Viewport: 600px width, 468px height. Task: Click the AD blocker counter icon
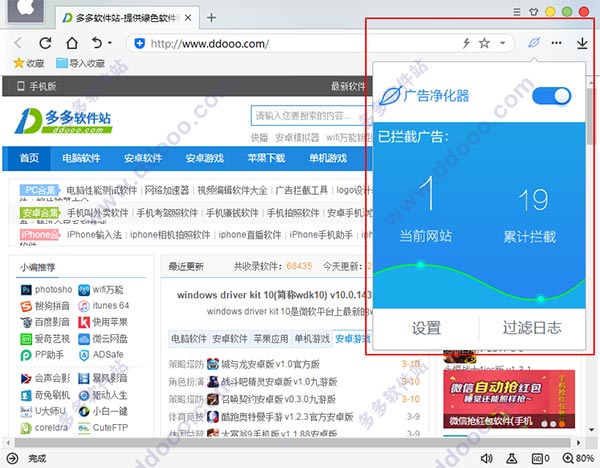pos(541,458)
